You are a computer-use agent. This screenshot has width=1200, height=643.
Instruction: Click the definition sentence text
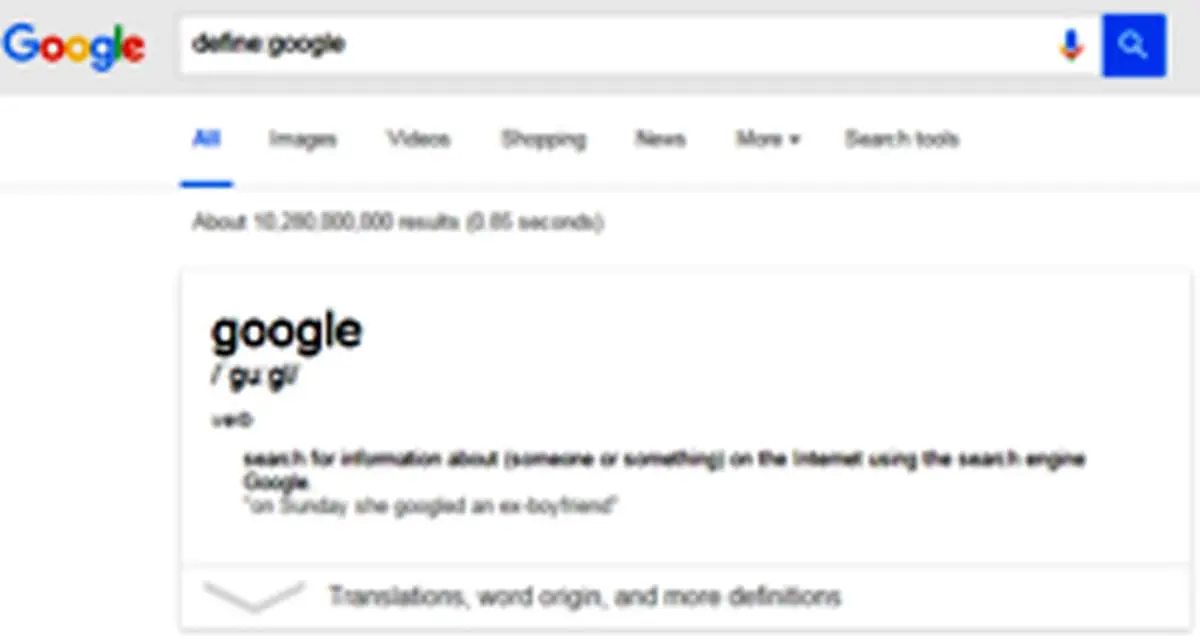[665, 470]
